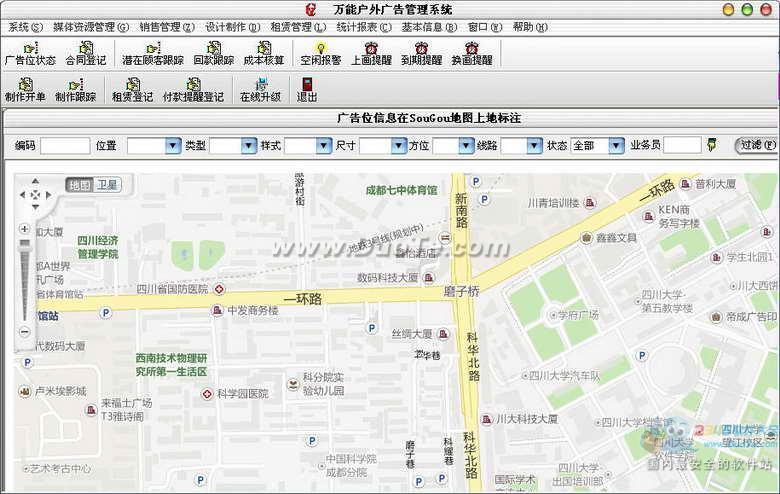Click the 科学园医院 hospital marker
780x494 pixels.
(x=207, y=394)
